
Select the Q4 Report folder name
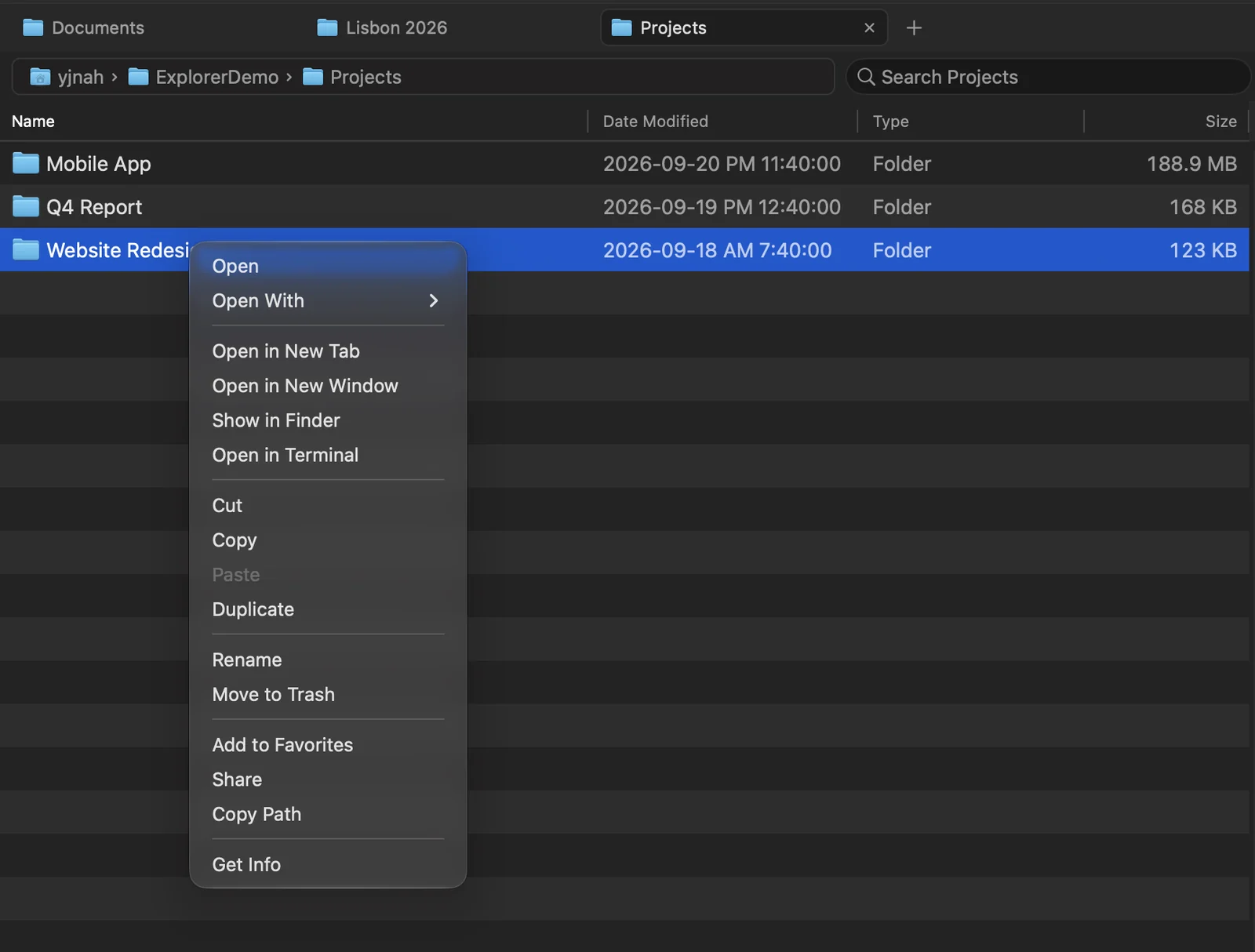tap(94, 207)
